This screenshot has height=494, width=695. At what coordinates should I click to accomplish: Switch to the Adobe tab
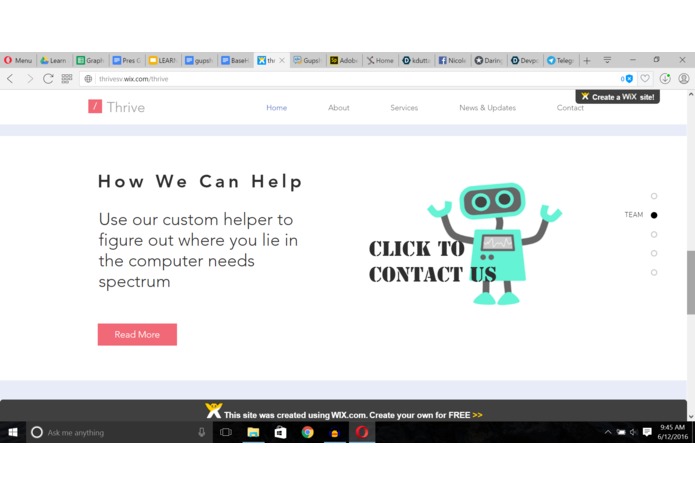coord(344,60)
